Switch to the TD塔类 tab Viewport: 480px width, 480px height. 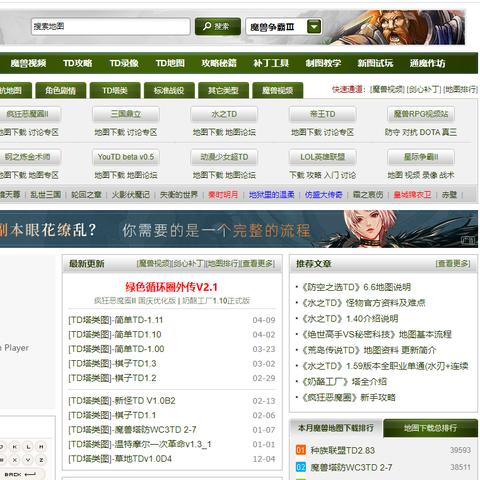[x=115, y=90]
